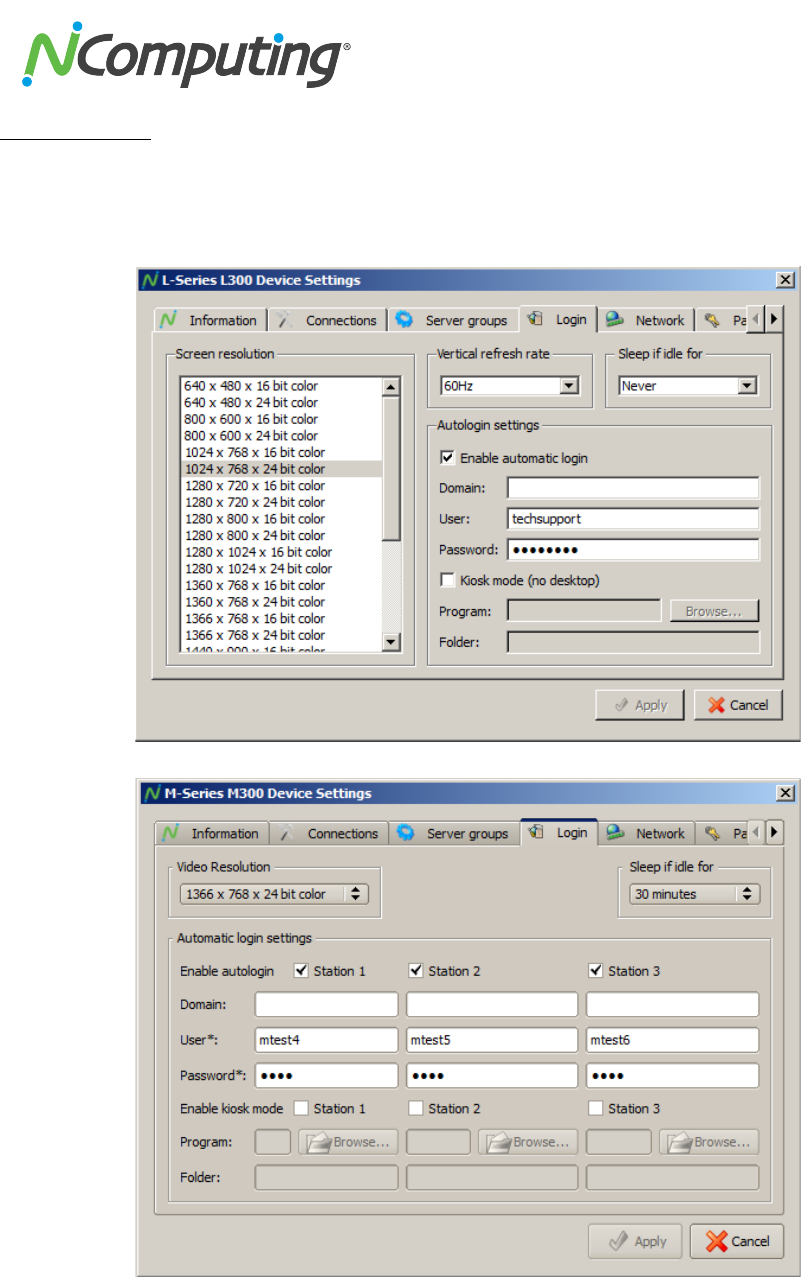
Task: Select 1280 x 720 x 16 bit color
Action: [281, 485]
